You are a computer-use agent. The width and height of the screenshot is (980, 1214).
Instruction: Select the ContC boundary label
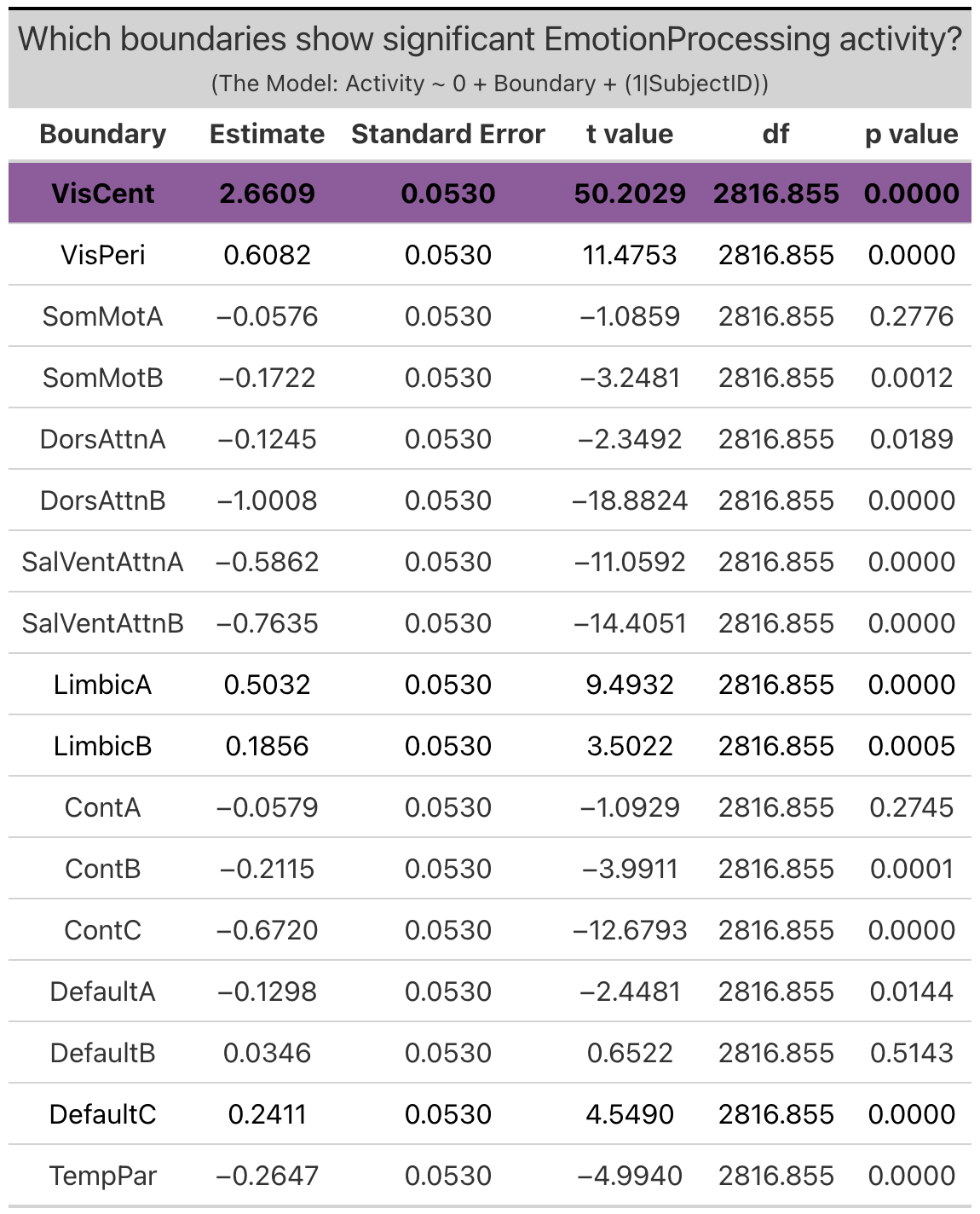[103, 930]
